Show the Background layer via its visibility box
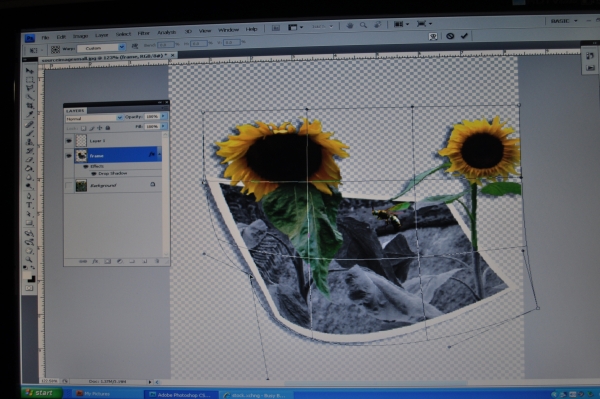 coord(68,186)
